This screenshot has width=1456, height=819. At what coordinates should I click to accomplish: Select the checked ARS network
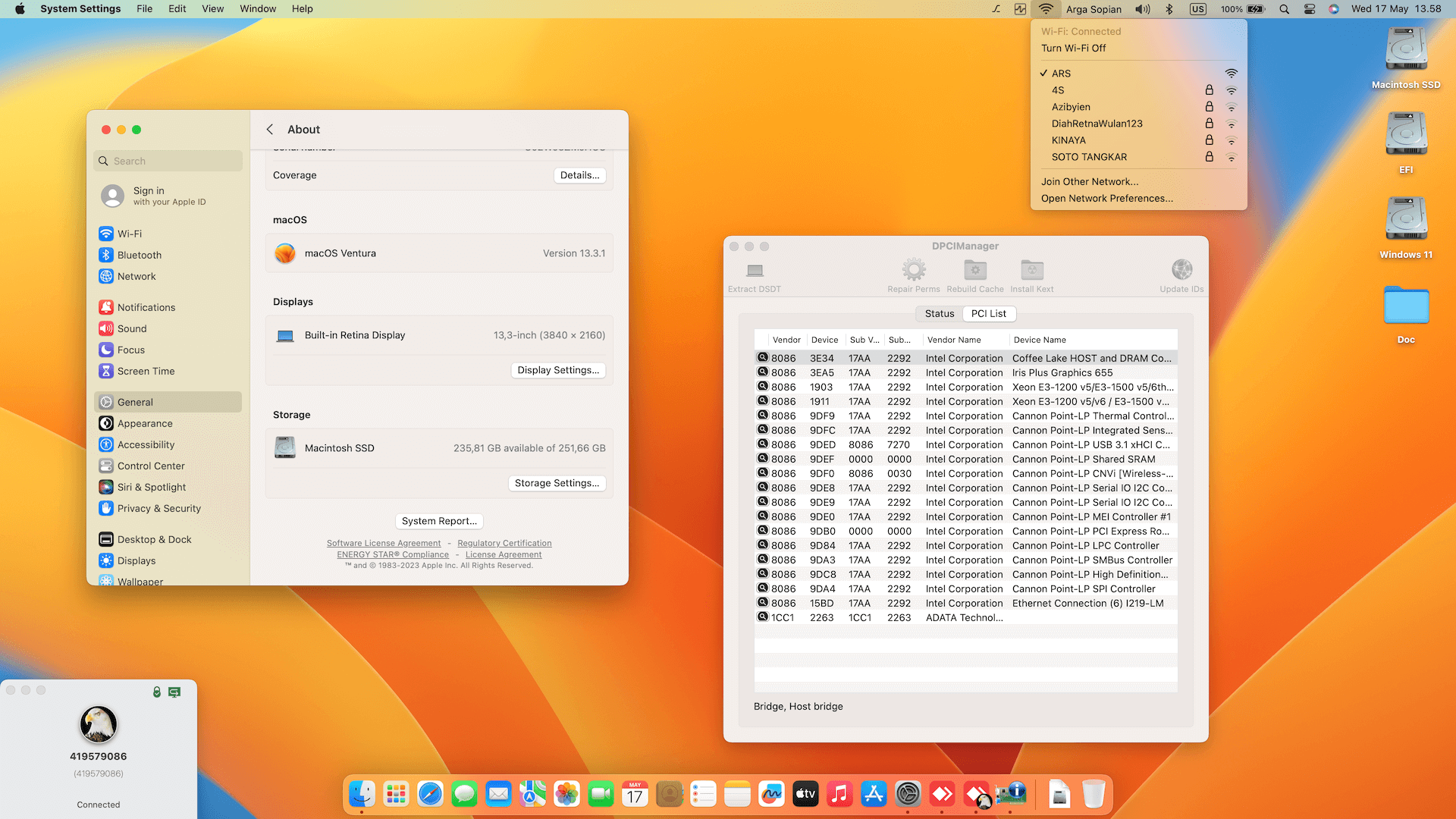pos(1061,74)
